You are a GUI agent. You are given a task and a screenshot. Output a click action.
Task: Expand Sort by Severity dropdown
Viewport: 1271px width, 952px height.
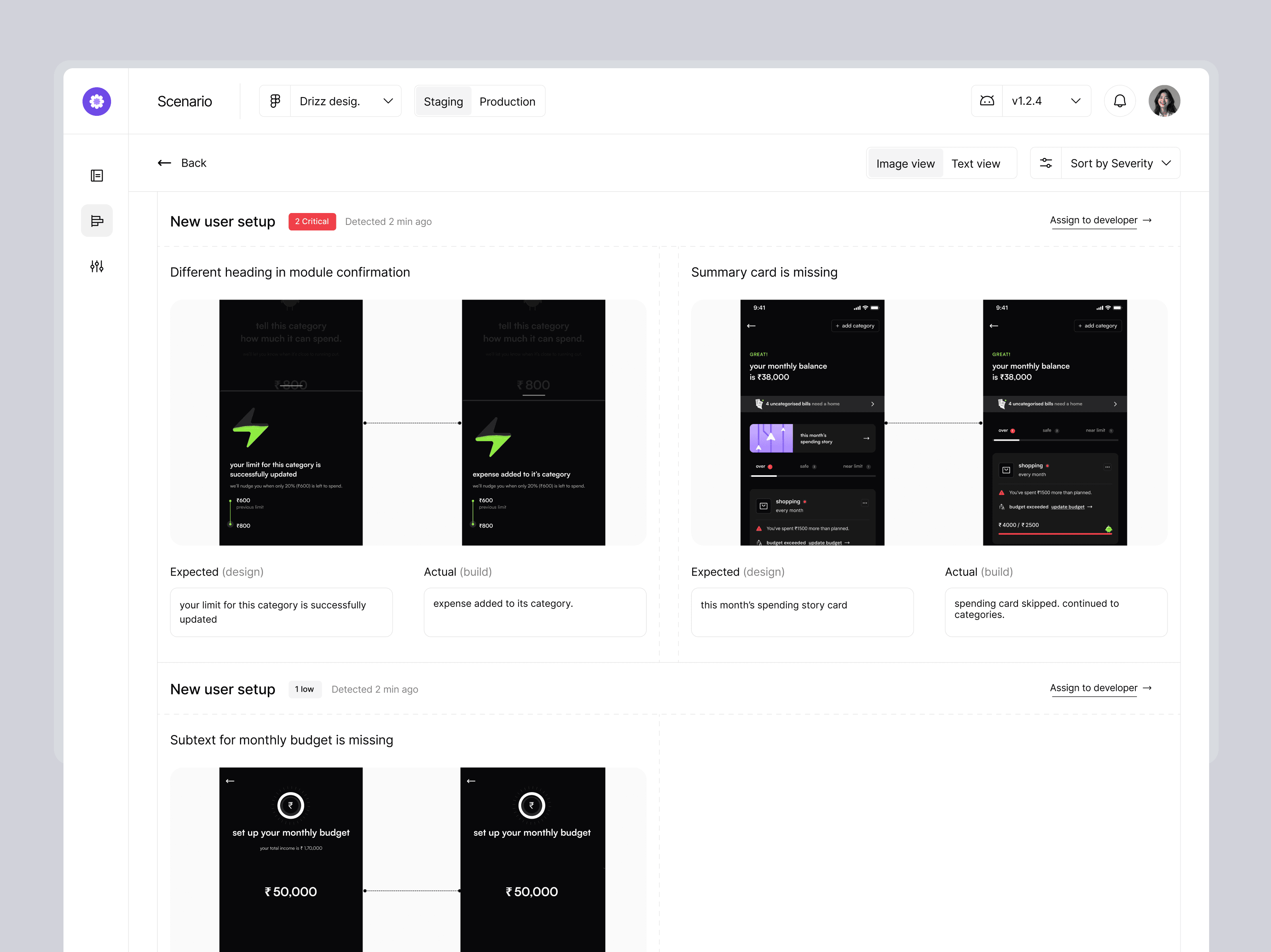coord(1120,164)
